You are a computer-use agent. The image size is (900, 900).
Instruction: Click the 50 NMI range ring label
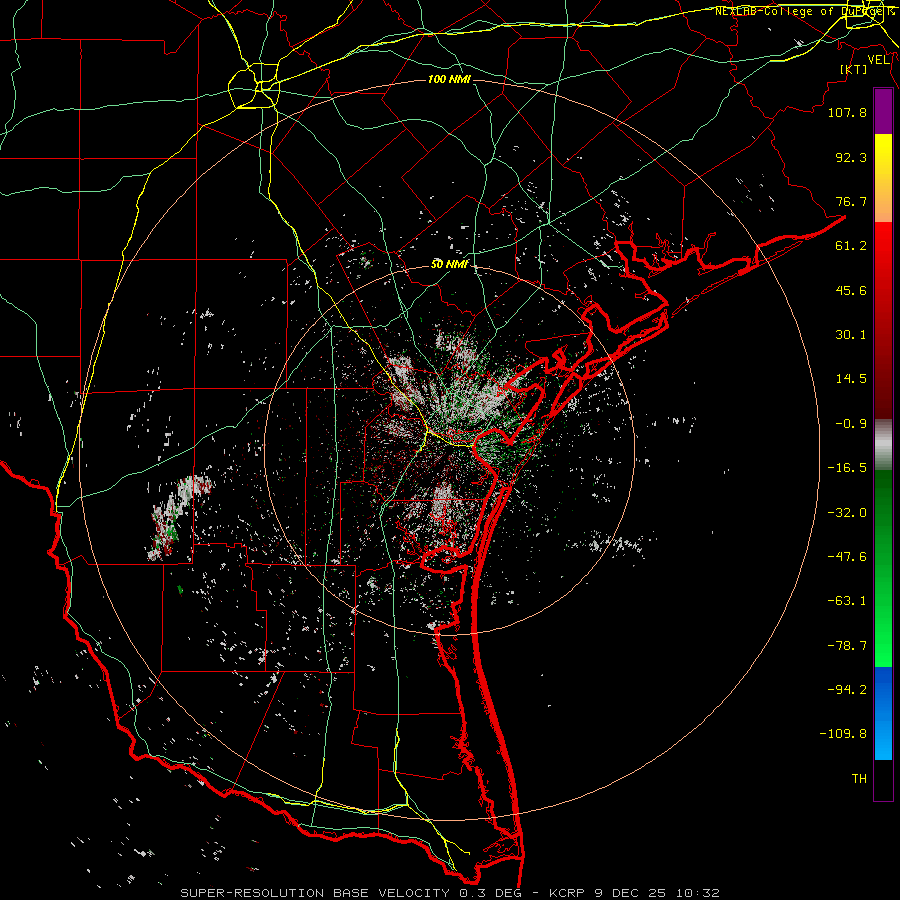[x=449, y=265]
